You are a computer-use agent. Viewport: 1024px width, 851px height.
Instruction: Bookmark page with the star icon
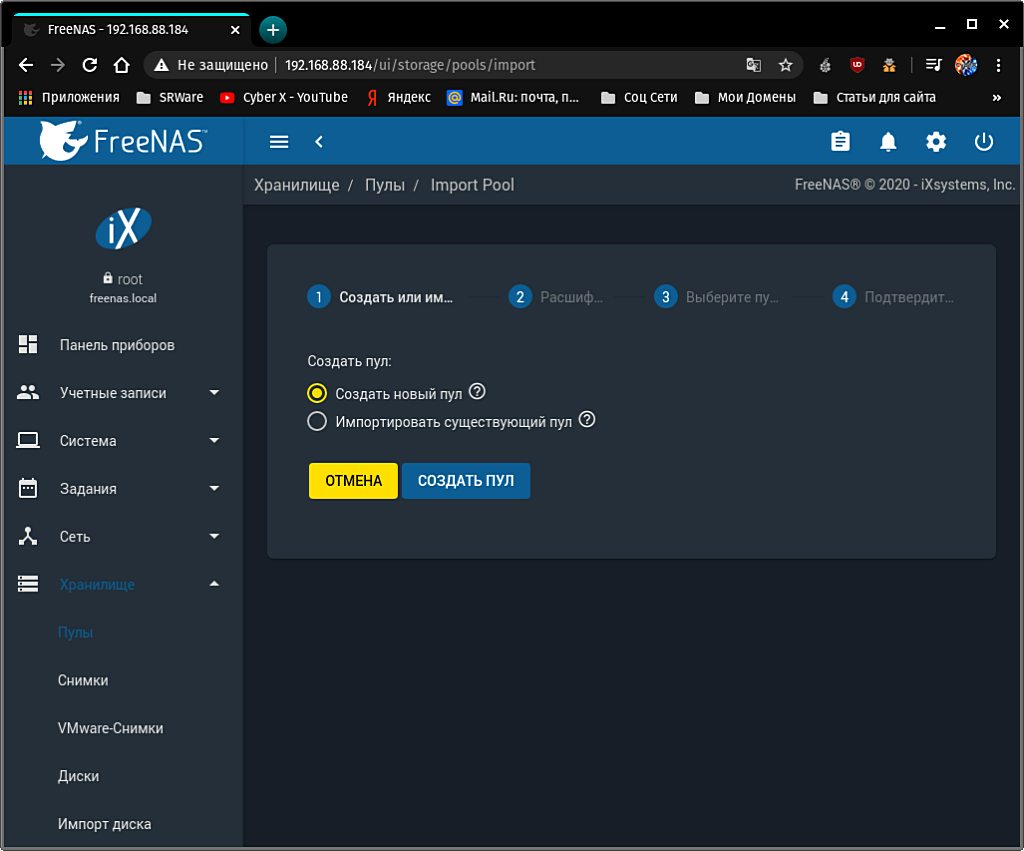(785, 65)
